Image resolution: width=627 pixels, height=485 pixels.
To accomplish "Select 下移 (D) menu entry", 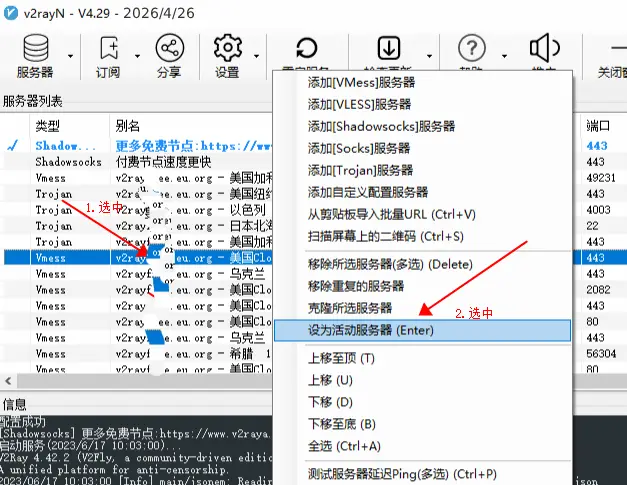I will point(423,402).
